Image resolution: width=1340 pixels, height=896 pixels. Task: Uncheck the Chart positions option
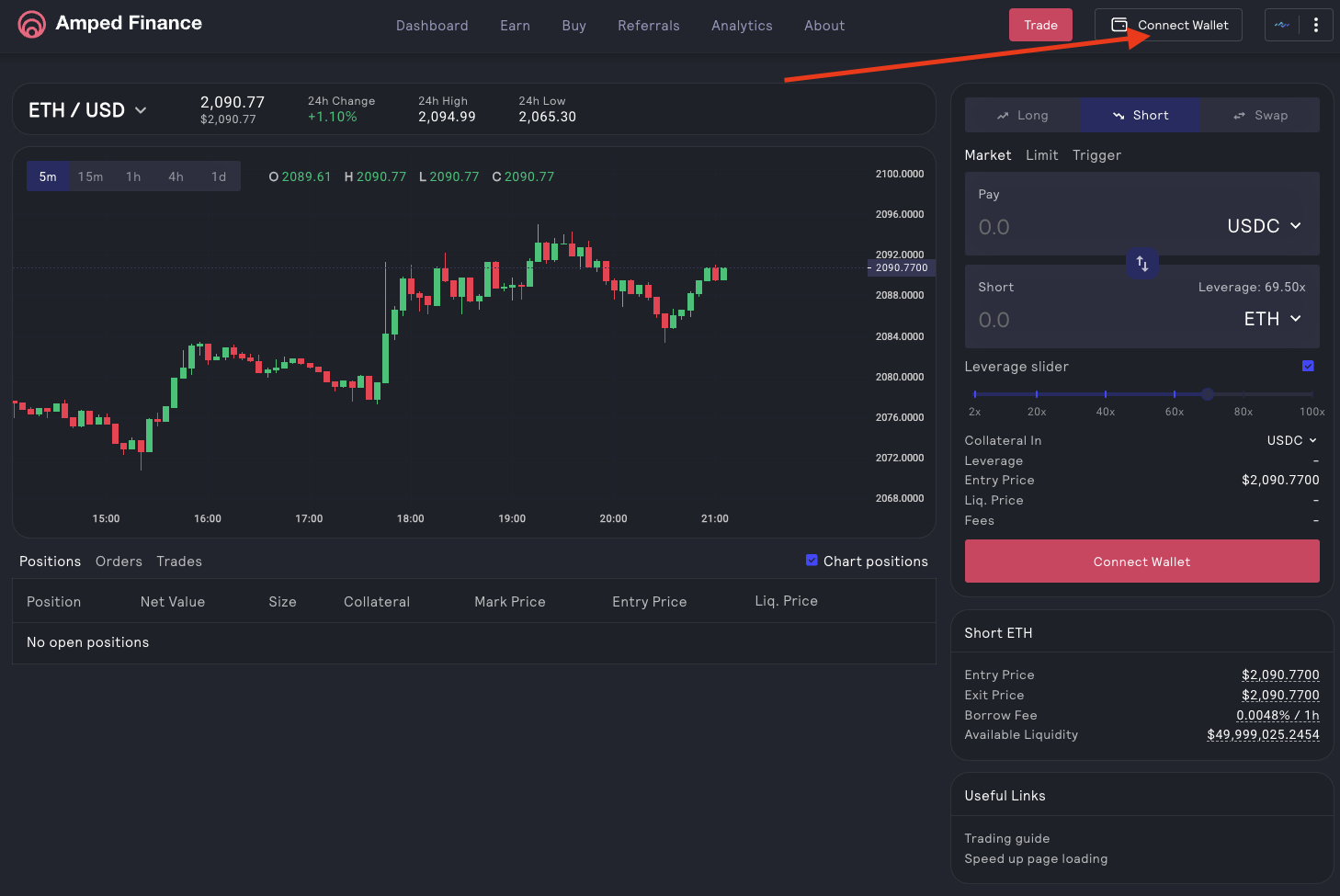tap(811, 560)
